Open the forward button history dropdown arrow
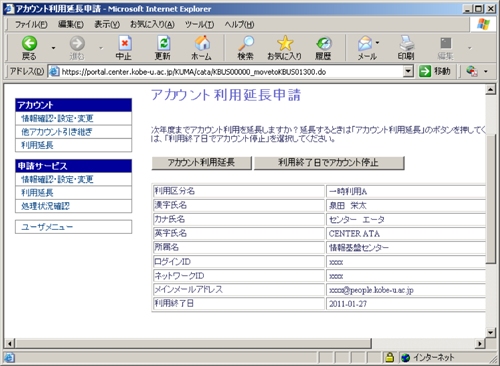Screen dimensions: 500x366 101,48
